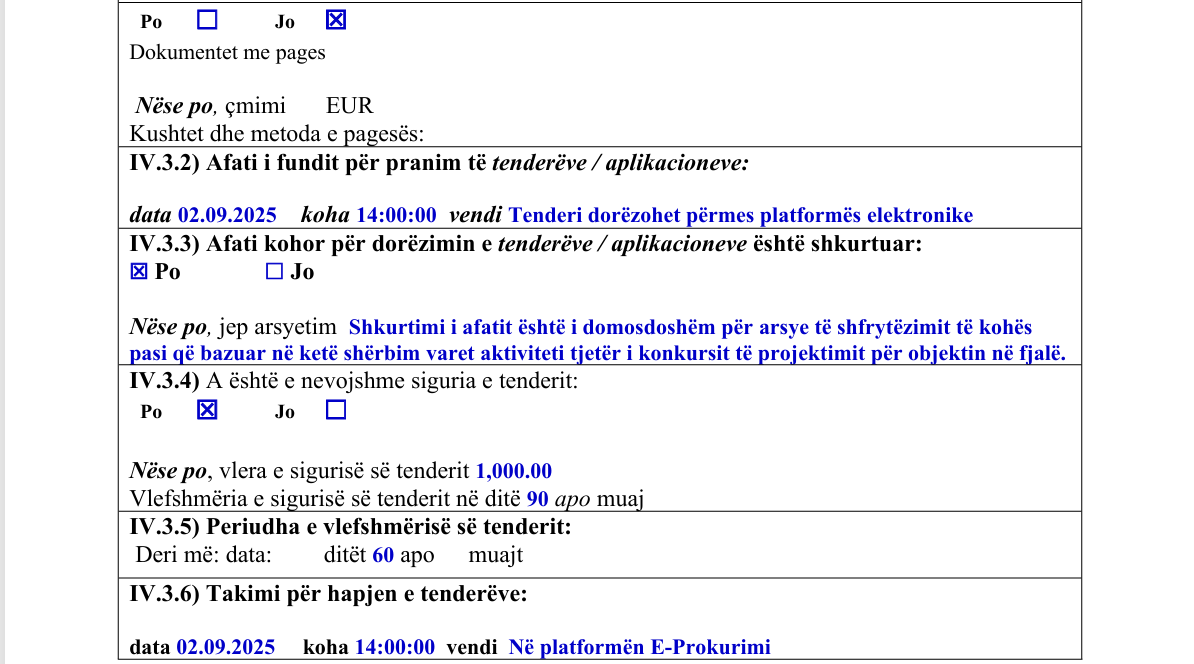1194x664 pixels.
Task: Click heading 'IV.3.5) Periudha e vlefshmërisë së tenderit'
Action: click(x=350, y=527)
